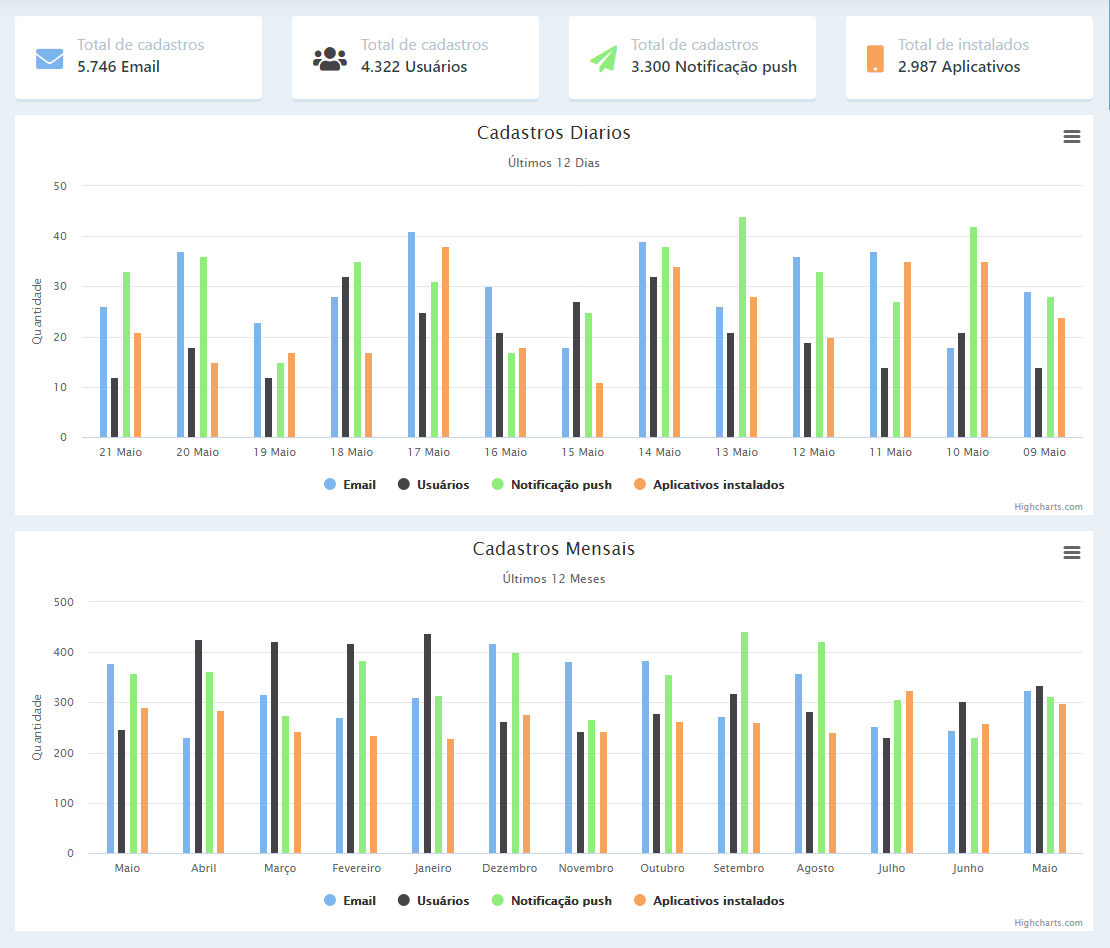Select the 5.746 Email total card

[138, 57]
